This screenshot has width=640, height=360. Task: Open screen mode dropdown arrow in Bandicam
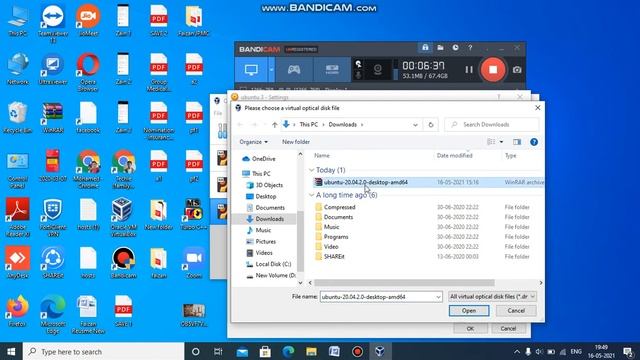(271, 70)
